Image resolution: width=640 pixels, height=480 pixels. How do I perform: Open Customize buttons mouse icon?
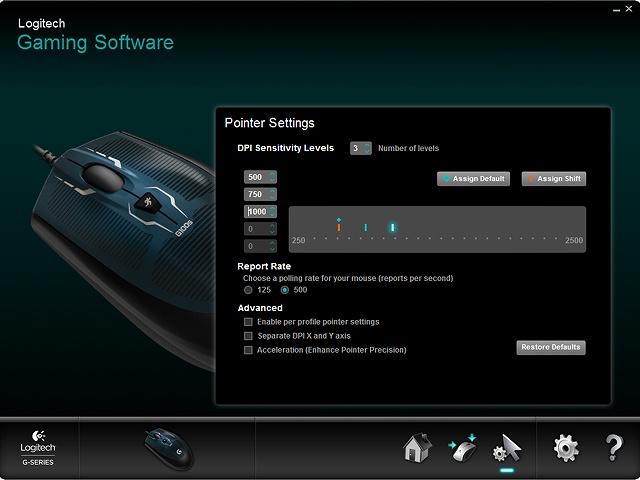click(x=462, y=448)
